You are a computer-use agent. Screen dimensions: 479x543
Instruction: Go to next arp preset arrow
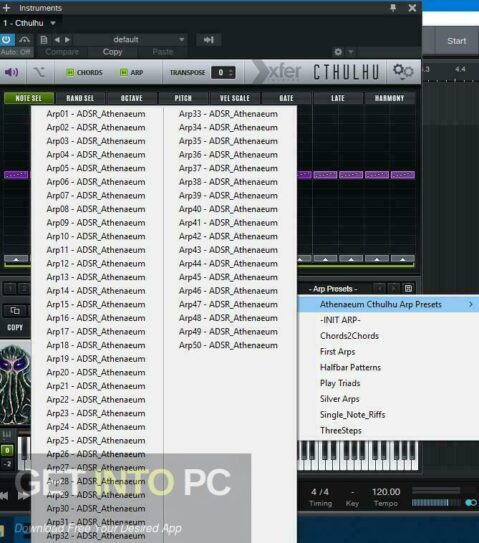coord(394,288)
